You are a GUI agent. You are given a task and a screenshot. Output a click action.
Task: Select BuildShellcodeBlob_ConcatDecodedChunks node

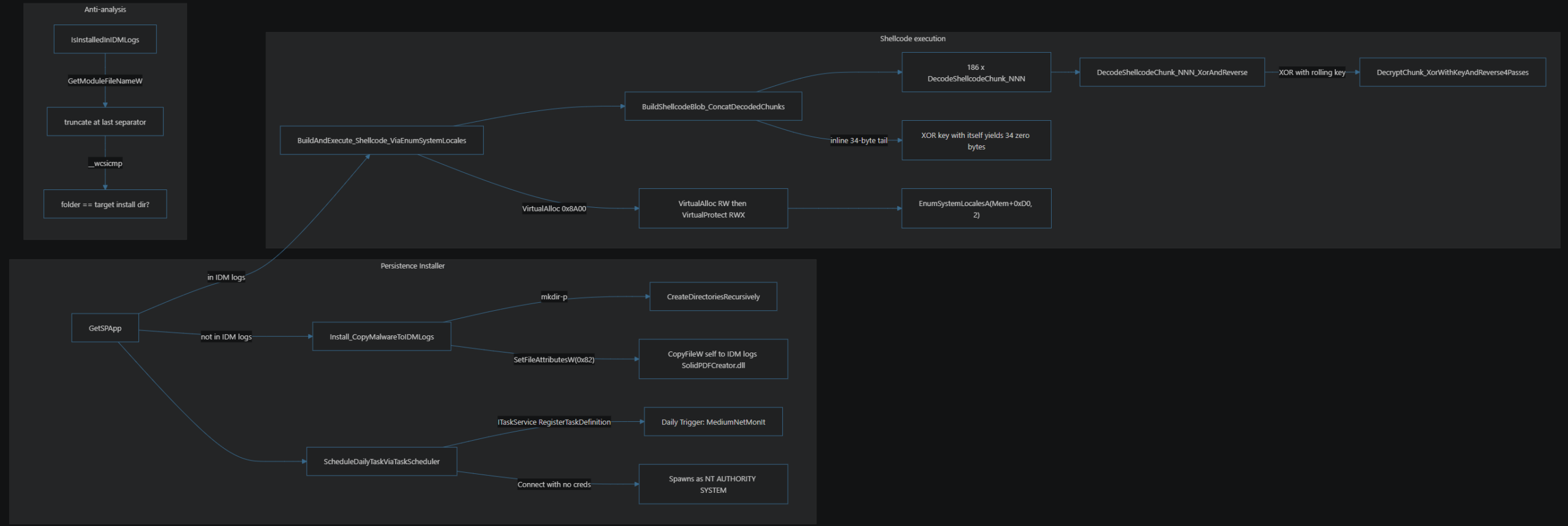[713, 107]
